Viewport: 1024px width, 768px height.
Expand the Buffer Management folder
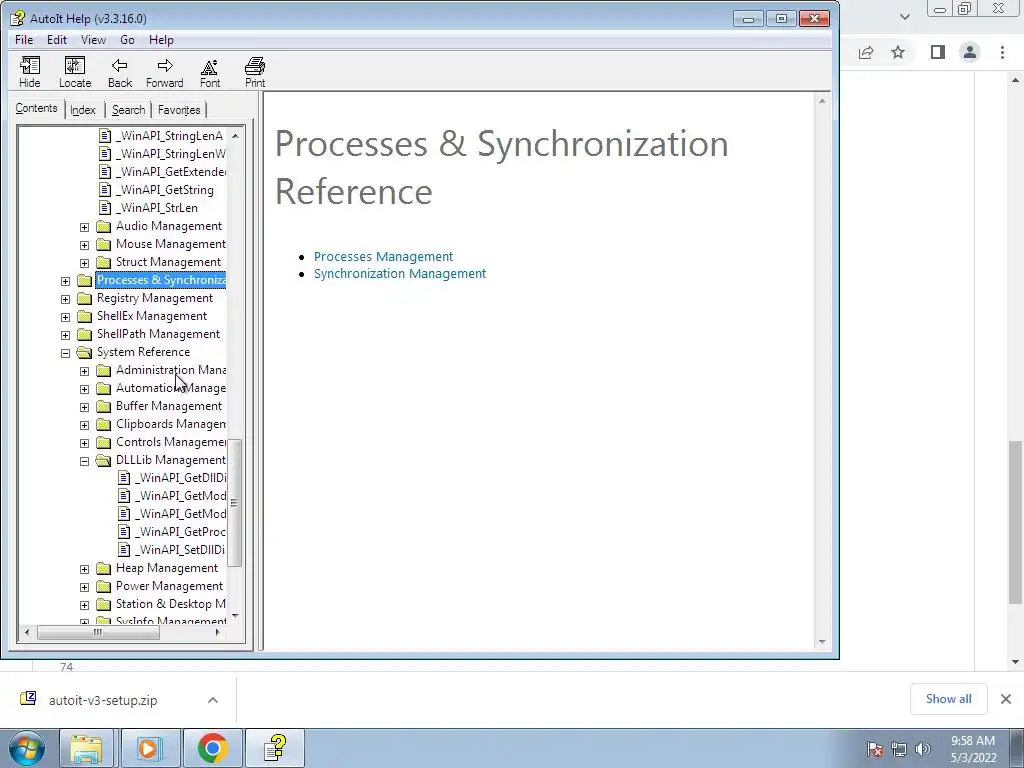[x=84, y=408]
